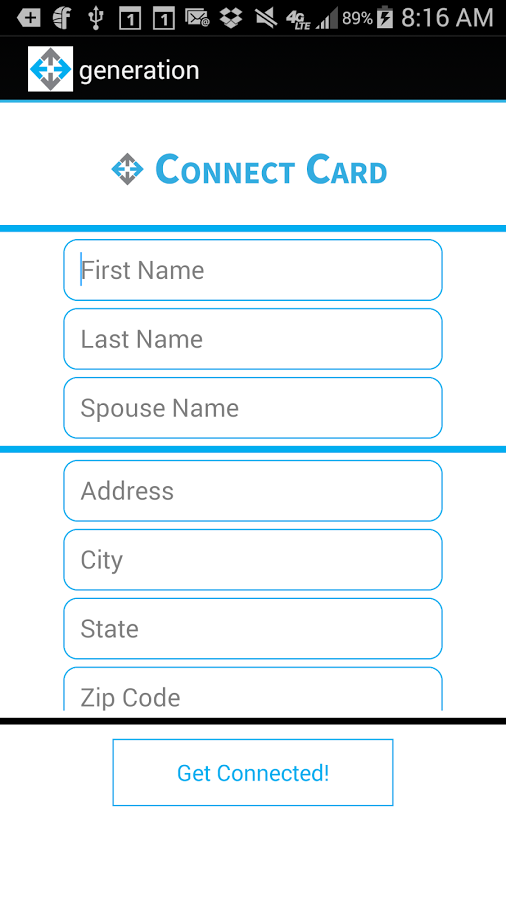This screenshot has width=506, height=900.
Task: Tap the Connect Card arrows emblem
Action: coord(127,169)
